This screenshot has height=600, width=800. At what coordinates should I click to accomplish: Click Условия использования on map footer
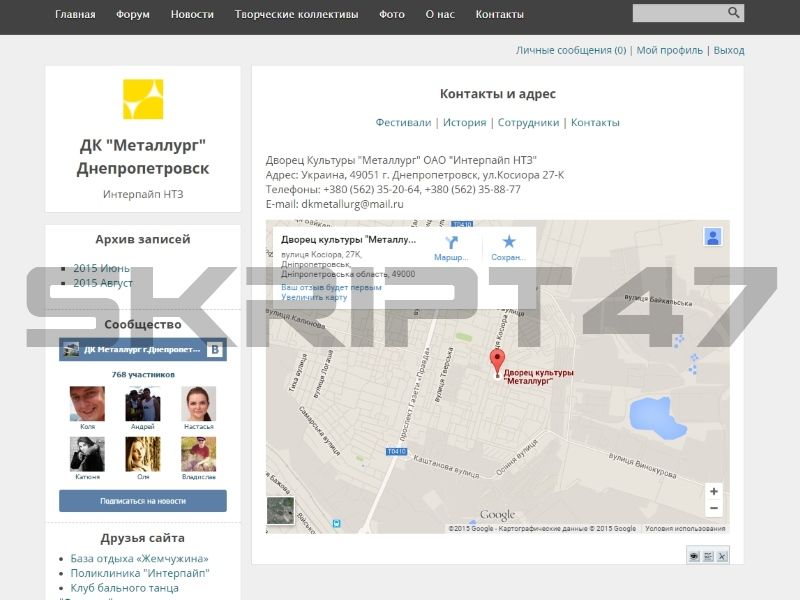click(x=685, y=529)
